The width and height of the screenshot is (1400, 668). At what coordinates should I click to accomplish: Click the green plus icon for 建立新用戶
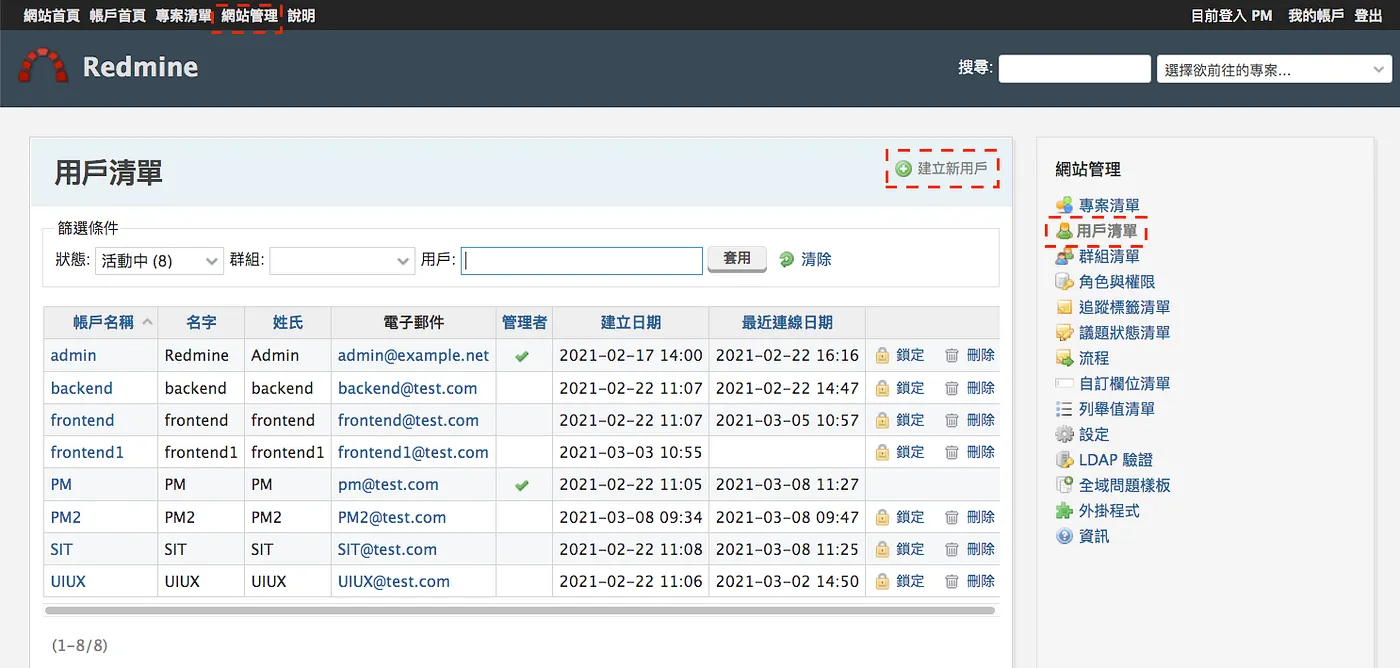(903, 169)
